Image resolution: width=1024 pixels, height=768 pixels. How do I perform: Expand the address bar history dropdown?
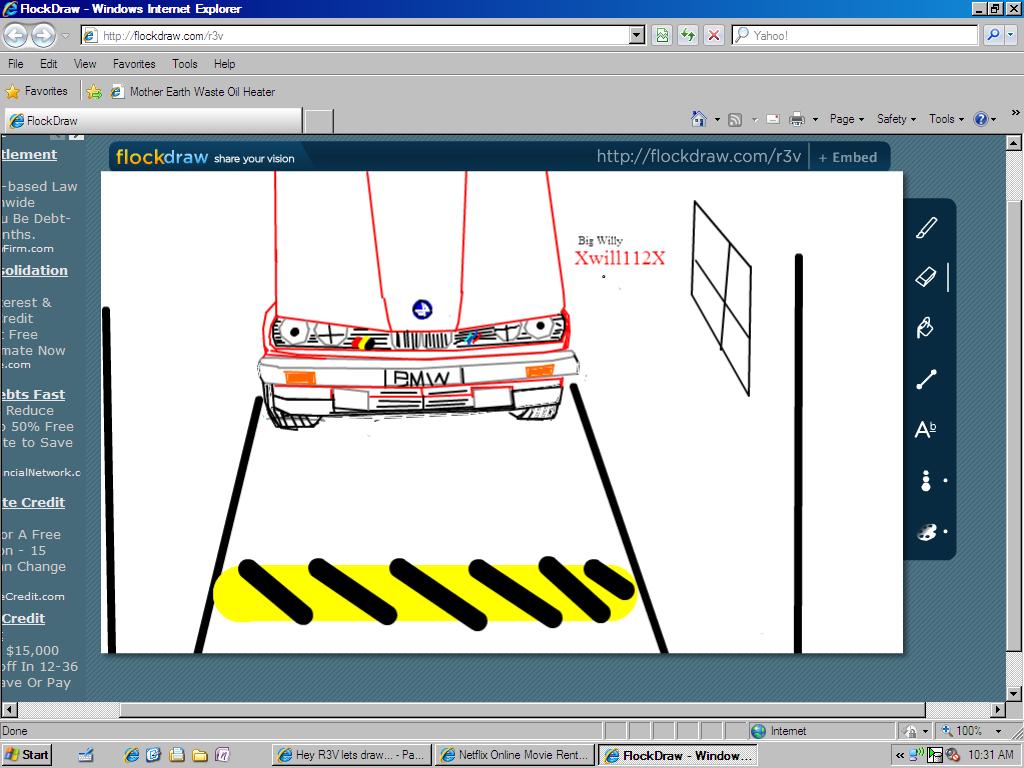[637, 35]
